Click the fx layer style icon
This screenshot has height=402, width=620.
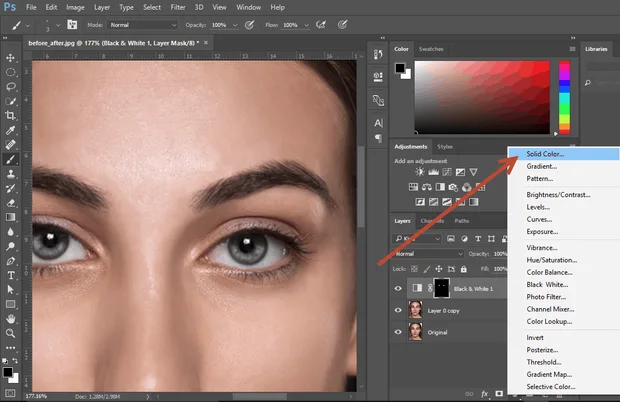pyautogui.click(x=484, y=394)
